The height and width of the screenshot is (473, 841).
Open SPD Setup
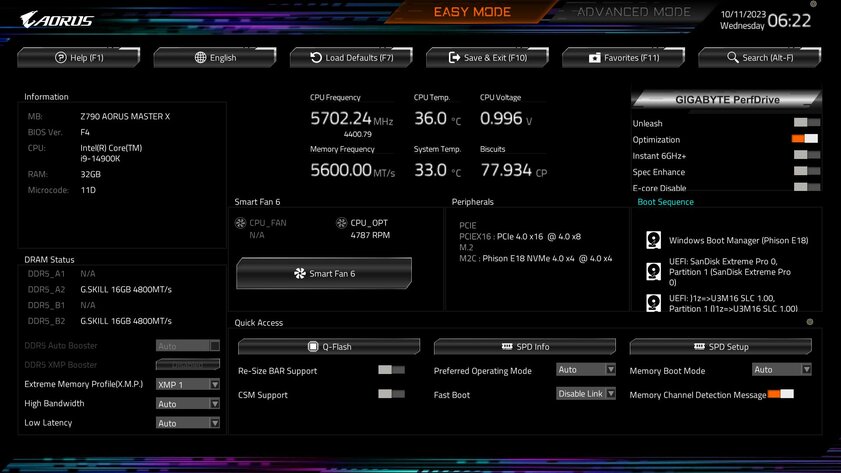pos(721,346)
